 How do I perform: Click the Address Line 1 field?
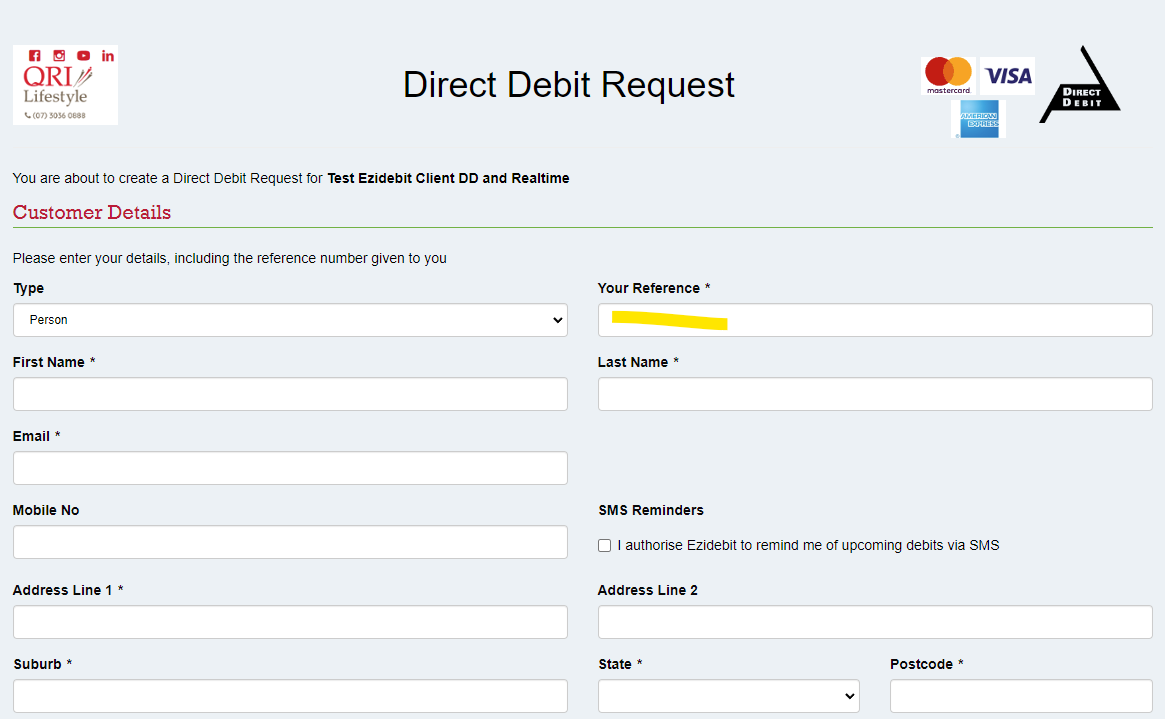[291, 622]
